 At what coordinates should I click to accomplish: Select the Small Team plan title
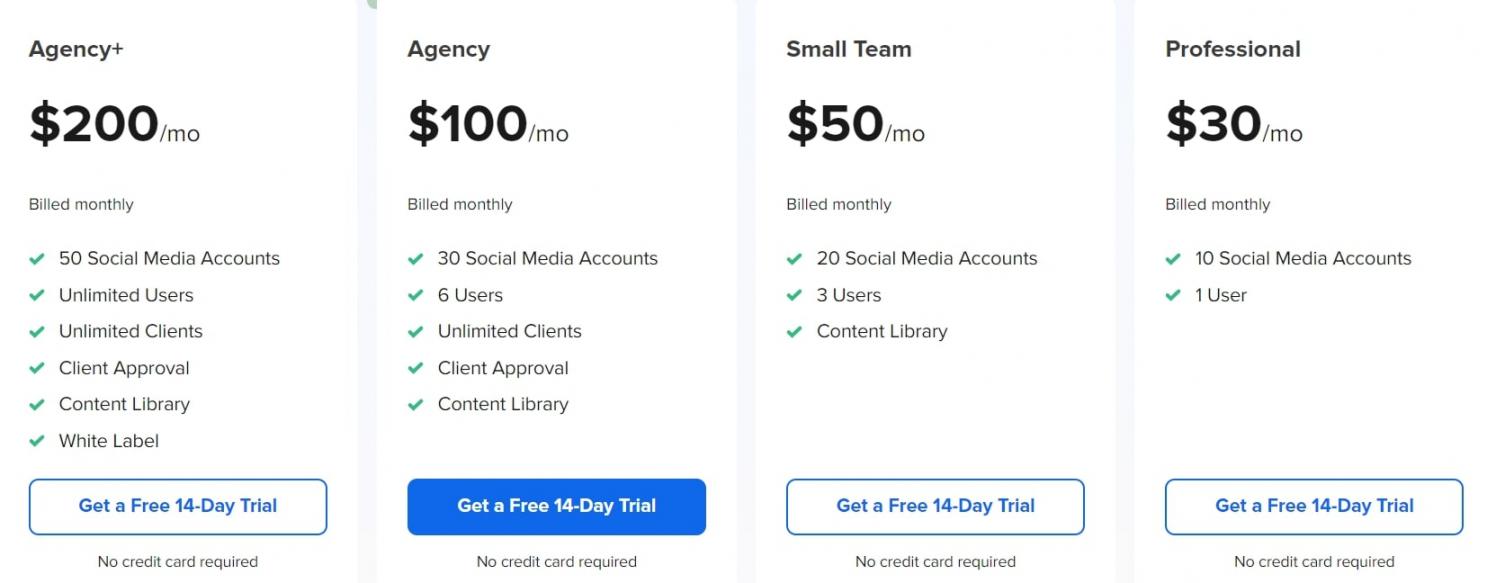pyautogui.click(x=848, y=49)
